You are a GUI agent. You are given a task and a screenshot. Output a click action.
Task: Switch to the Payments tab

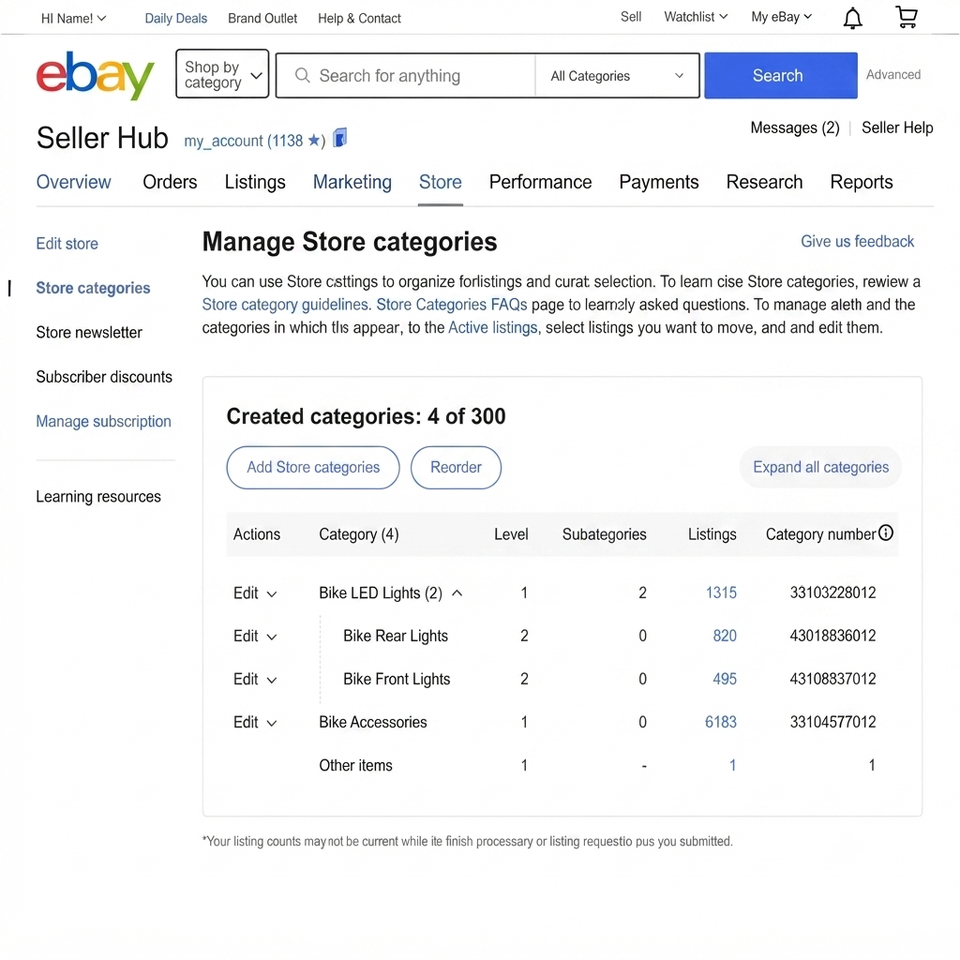(659, 182)
